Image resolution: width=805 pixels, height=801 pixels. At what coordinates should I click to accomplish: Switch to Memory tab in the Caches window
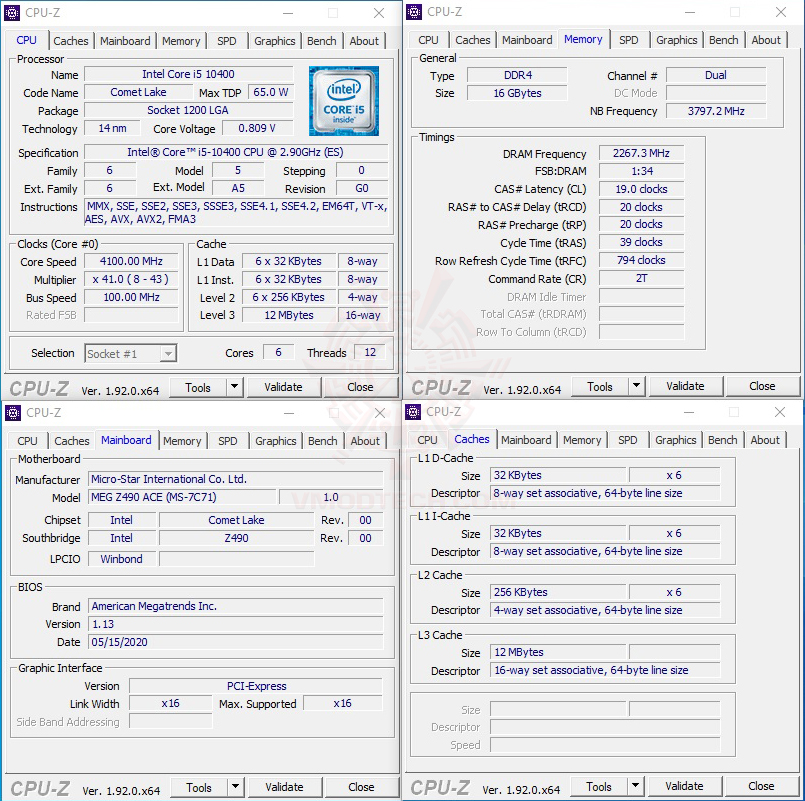pyautogui.click(x=582, y=440)
